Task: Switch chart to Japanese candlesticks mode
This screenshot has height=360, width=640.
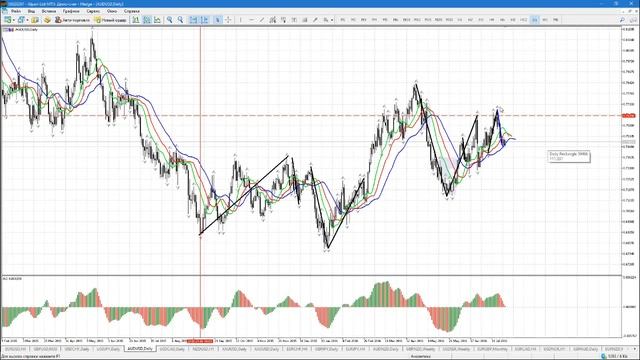Action: point(147,20)
